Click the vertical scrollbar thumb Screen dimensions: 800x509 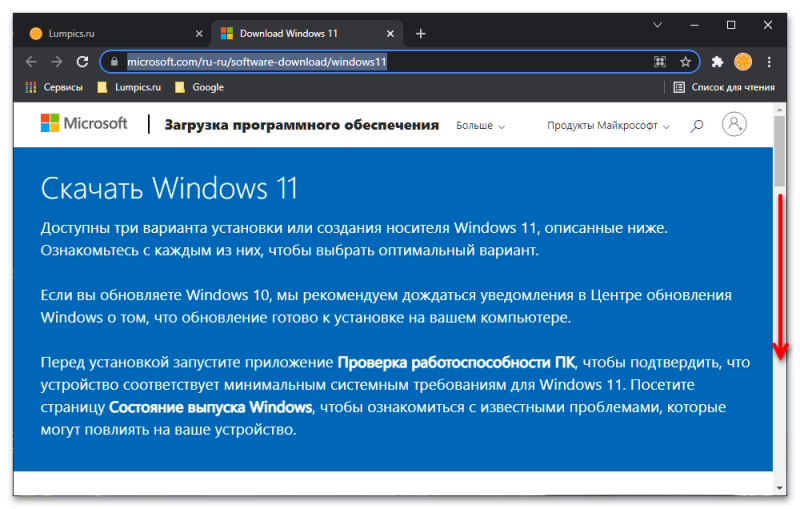click(x=780, y=150)
